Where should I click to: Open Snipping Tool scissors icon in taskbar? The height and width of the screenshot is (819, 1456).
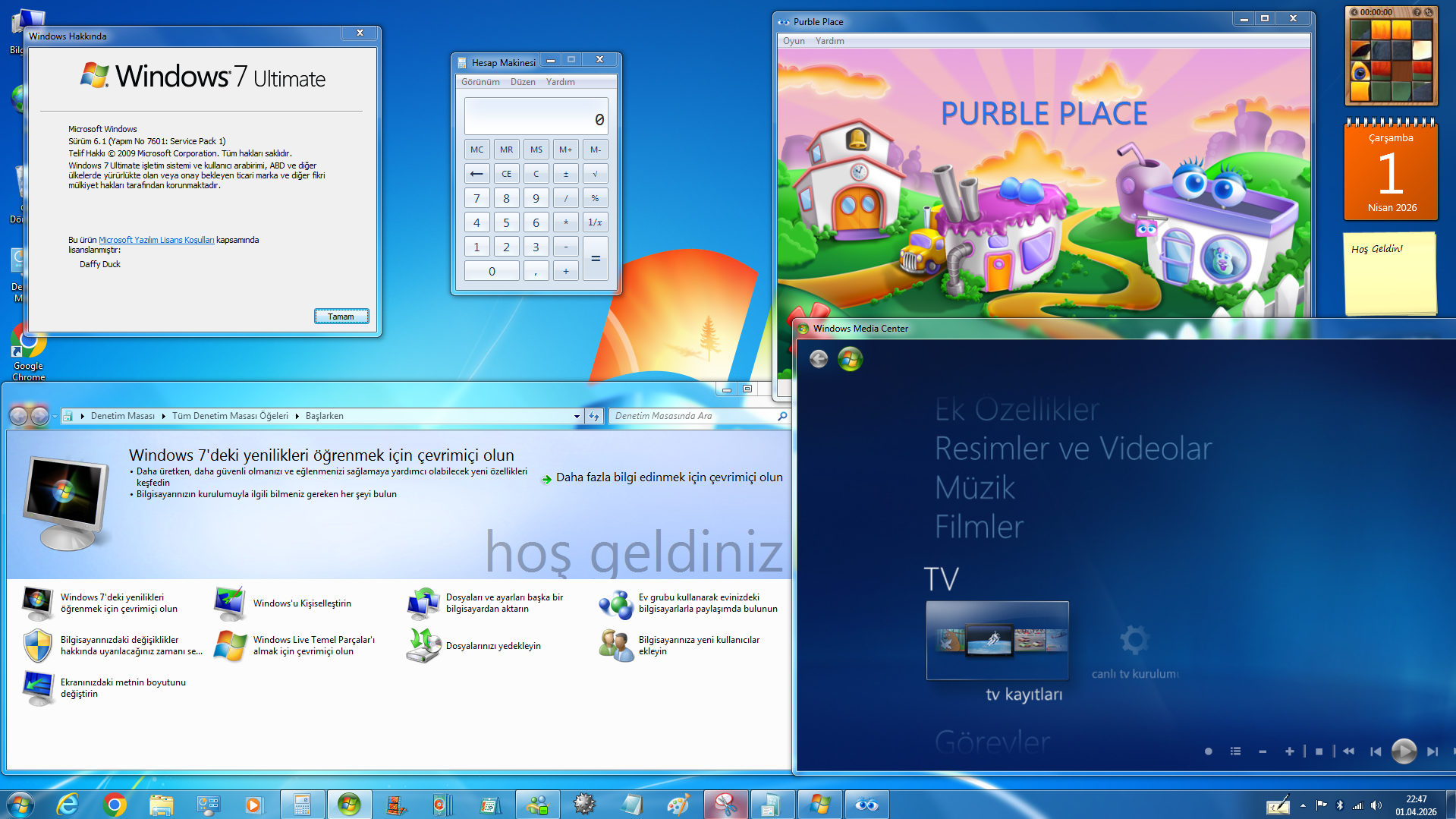point(725,805)
